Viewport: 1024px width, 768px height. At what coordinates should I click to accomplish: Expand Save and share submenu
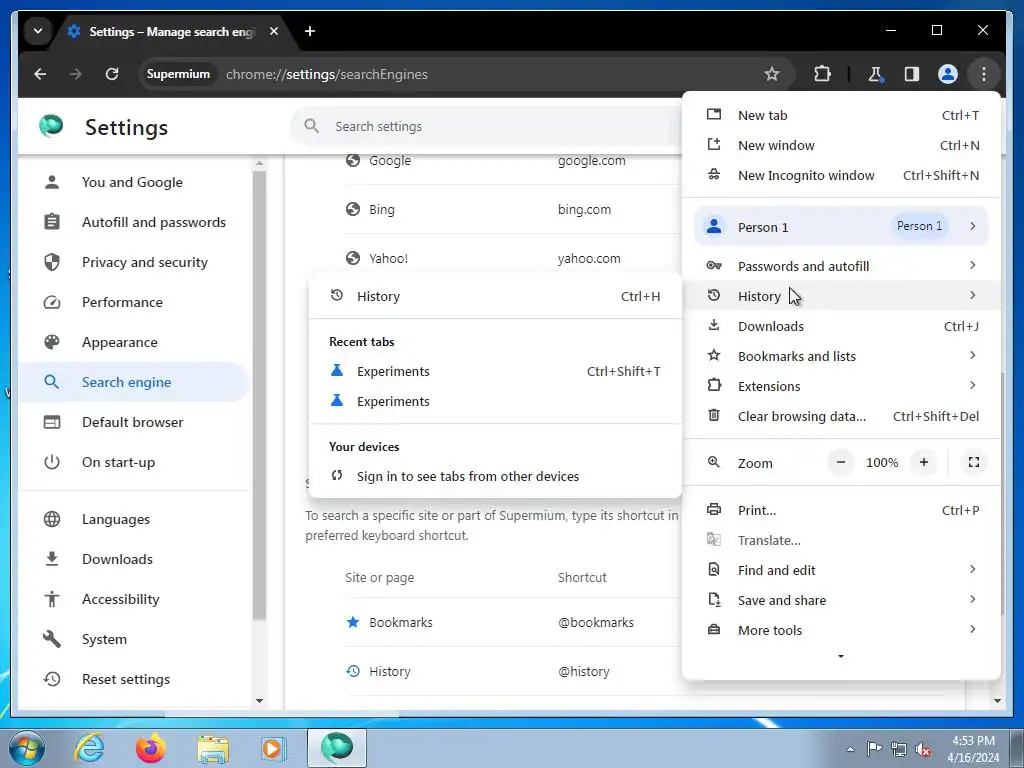pyautogui.click(x=841, y=600)
